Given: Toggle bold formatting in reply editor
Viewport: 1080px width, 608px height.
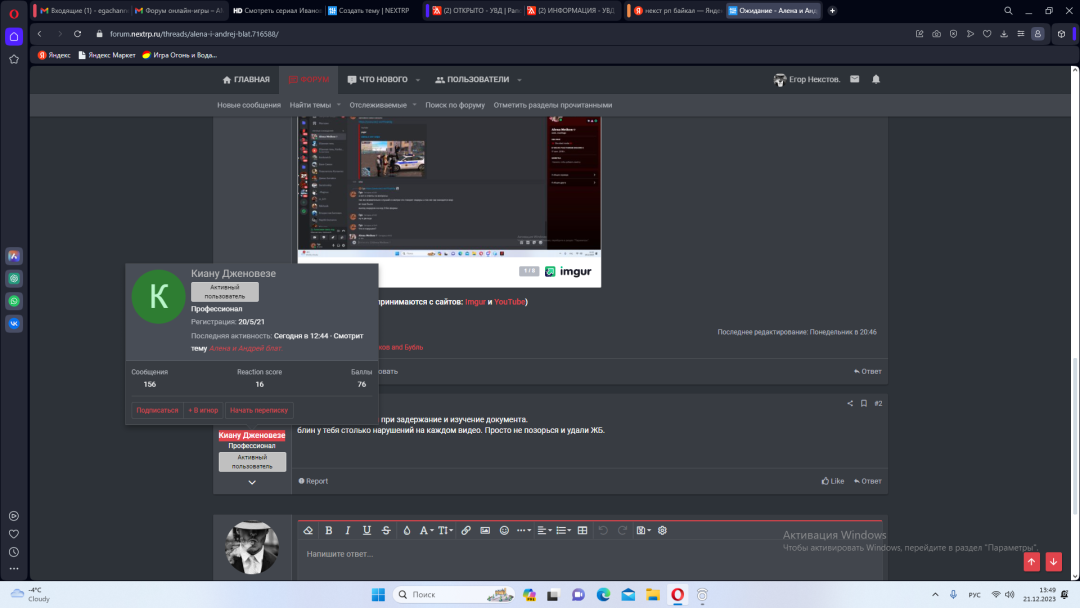Looking at the screenshot, I should (328, 530).
